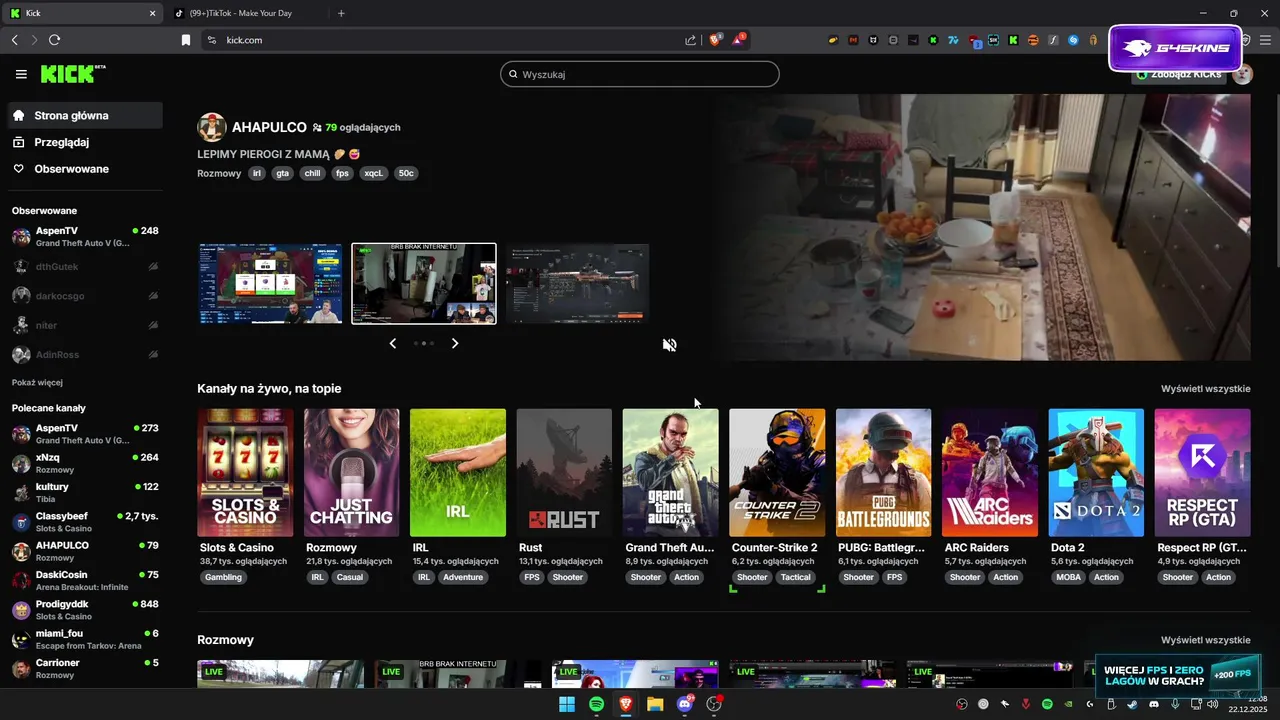Open Prodigyddk in recommended channels
The image size is (1280, 720).
85,609
